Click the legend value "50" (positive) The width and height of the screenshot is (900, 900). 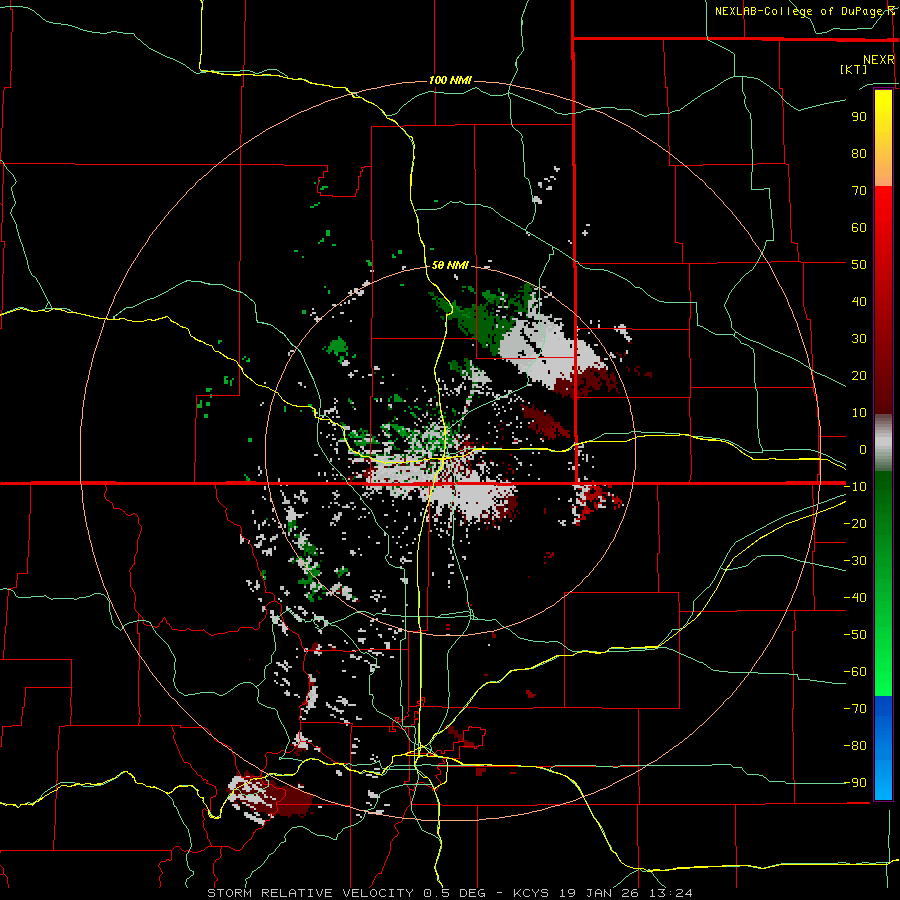(x=859, y=265)
